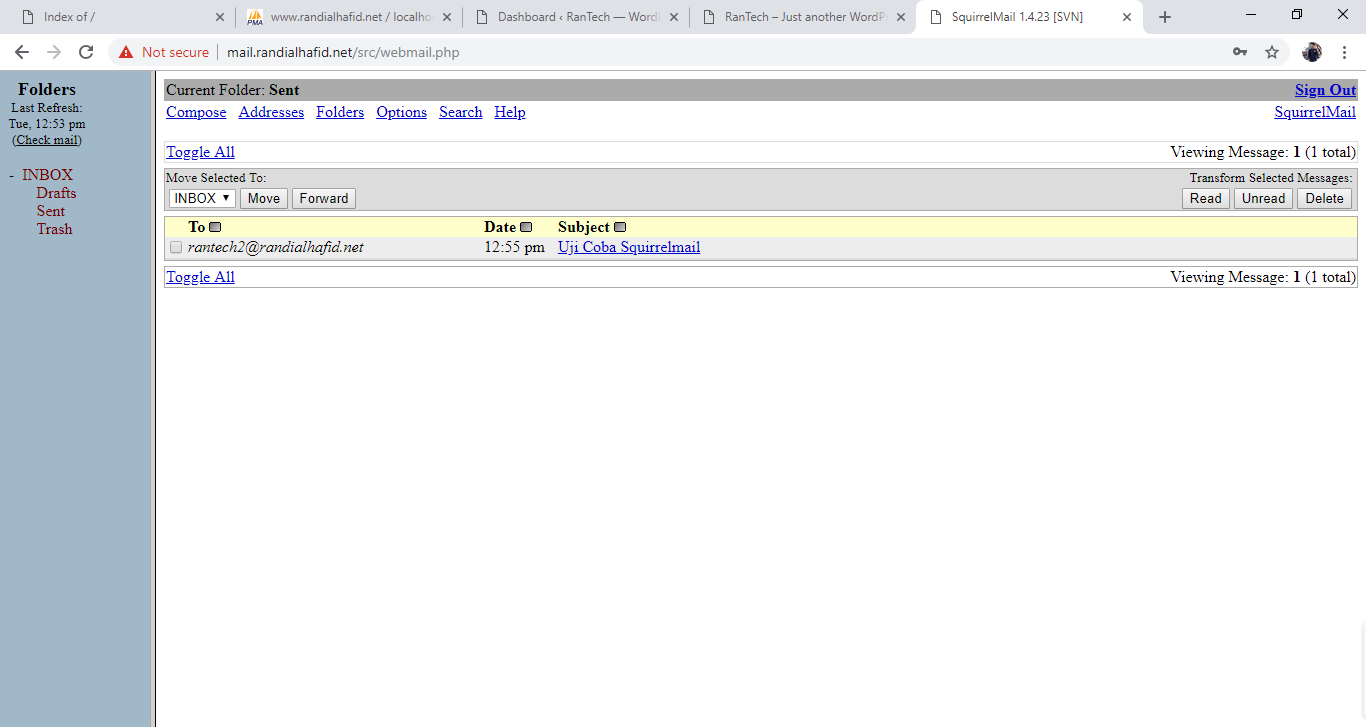Click the 12:55 pm date cell
Viewport: 1366px width, 727px height.
514,247
